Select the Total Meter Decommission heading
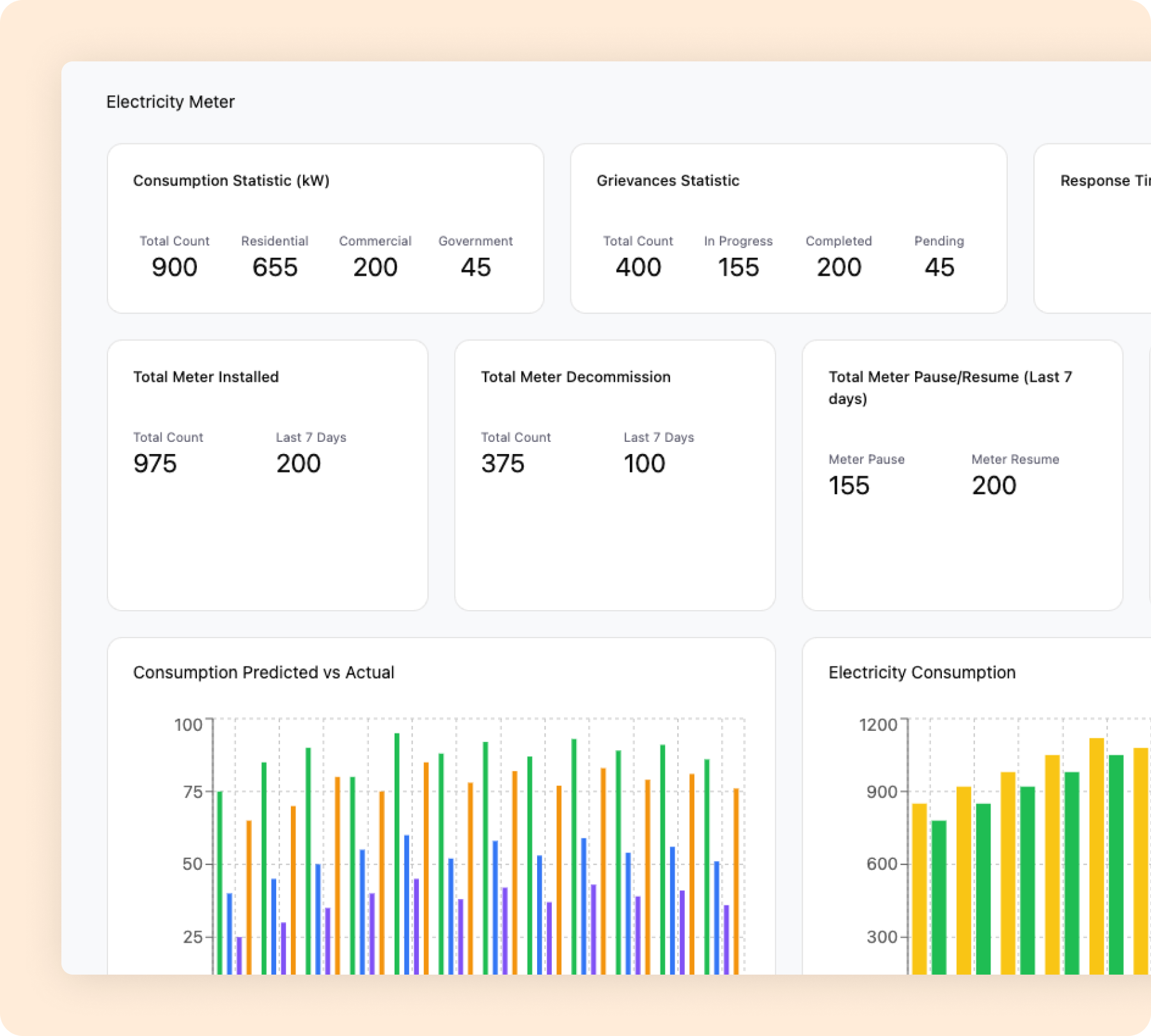 [x=575, y=377]
